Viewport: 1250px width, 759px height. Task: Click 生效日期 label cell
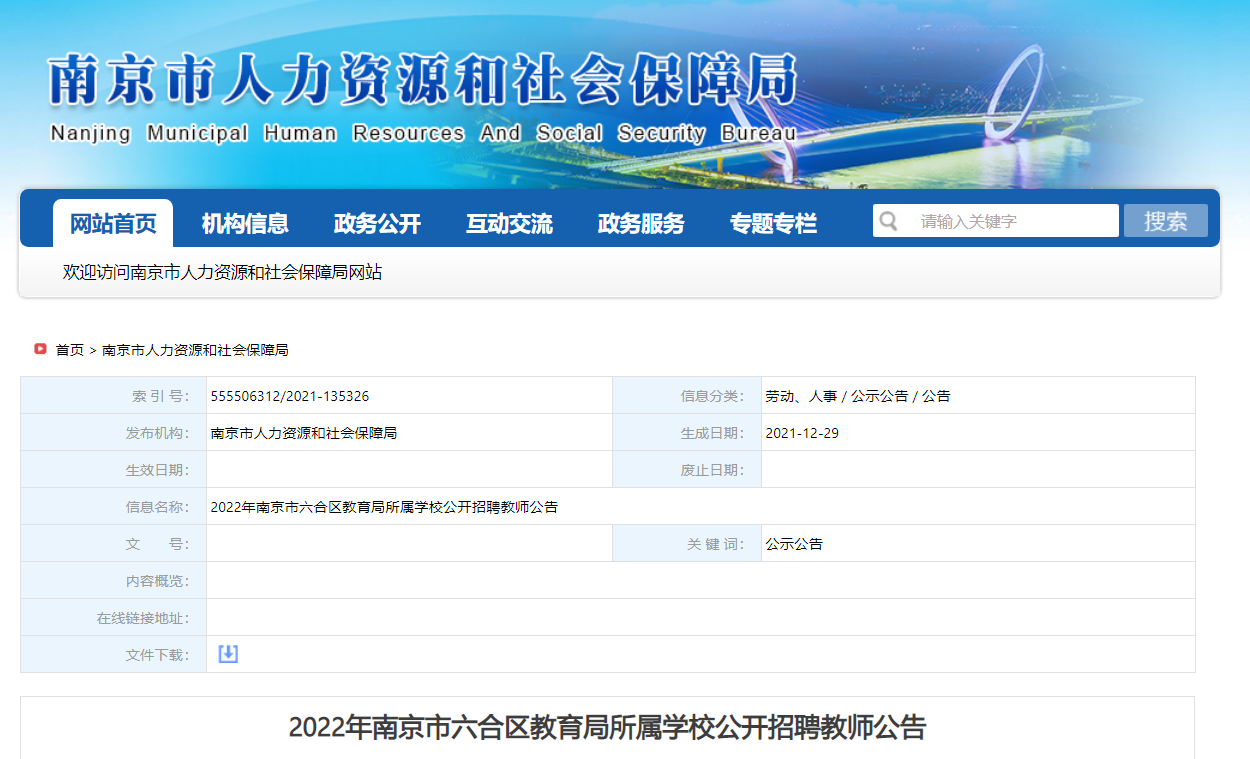coord(114,470)
